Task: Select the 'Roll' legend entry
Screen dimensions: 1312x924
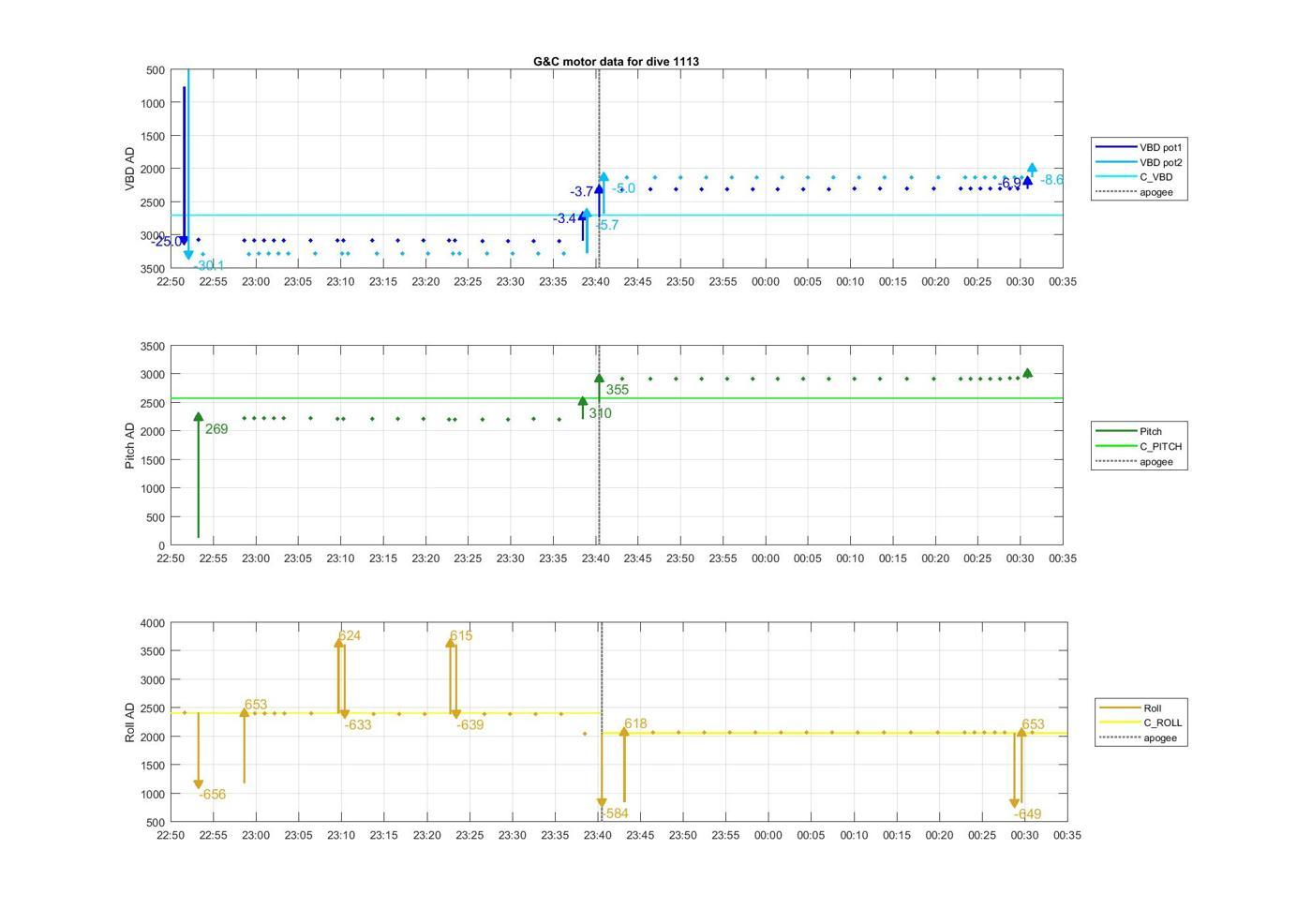Action: [1153, 708]
